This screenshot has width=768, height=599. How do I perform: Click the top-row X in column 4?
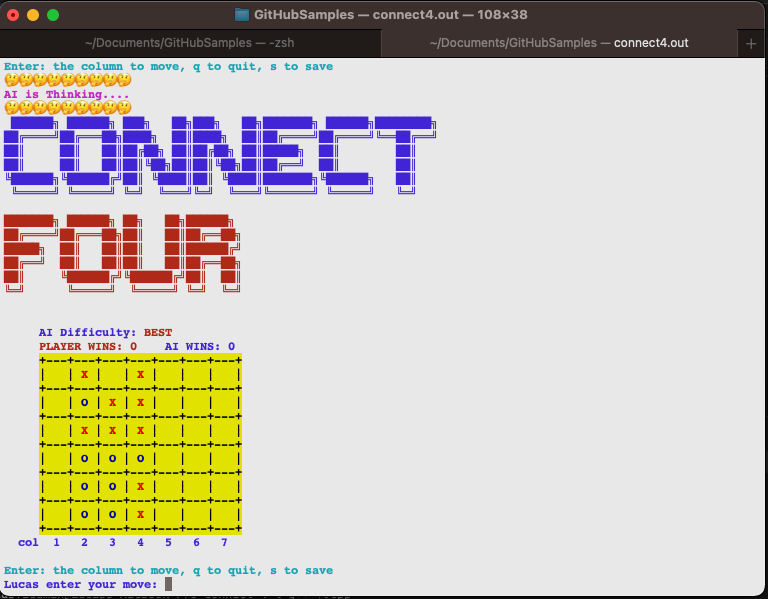pyautogui.click(x=141, y=375)
